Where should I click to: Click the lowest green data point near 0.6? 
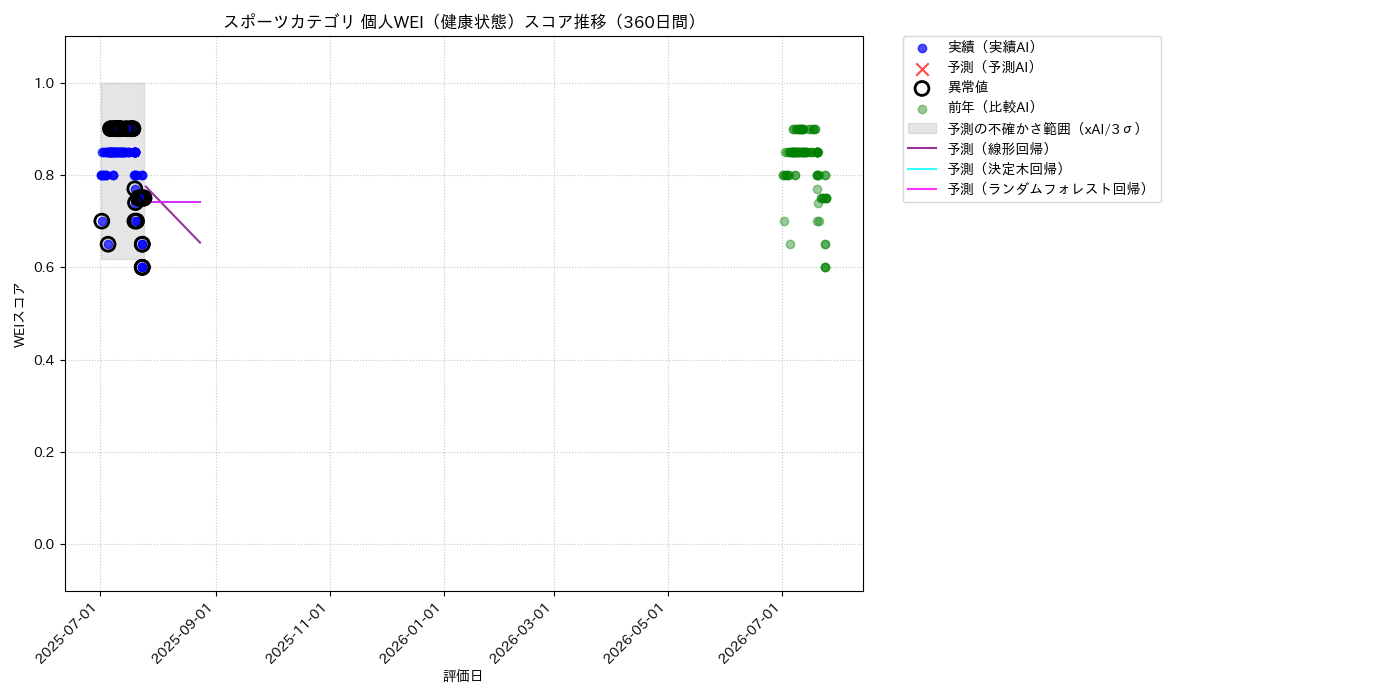(x=825, y=267)
